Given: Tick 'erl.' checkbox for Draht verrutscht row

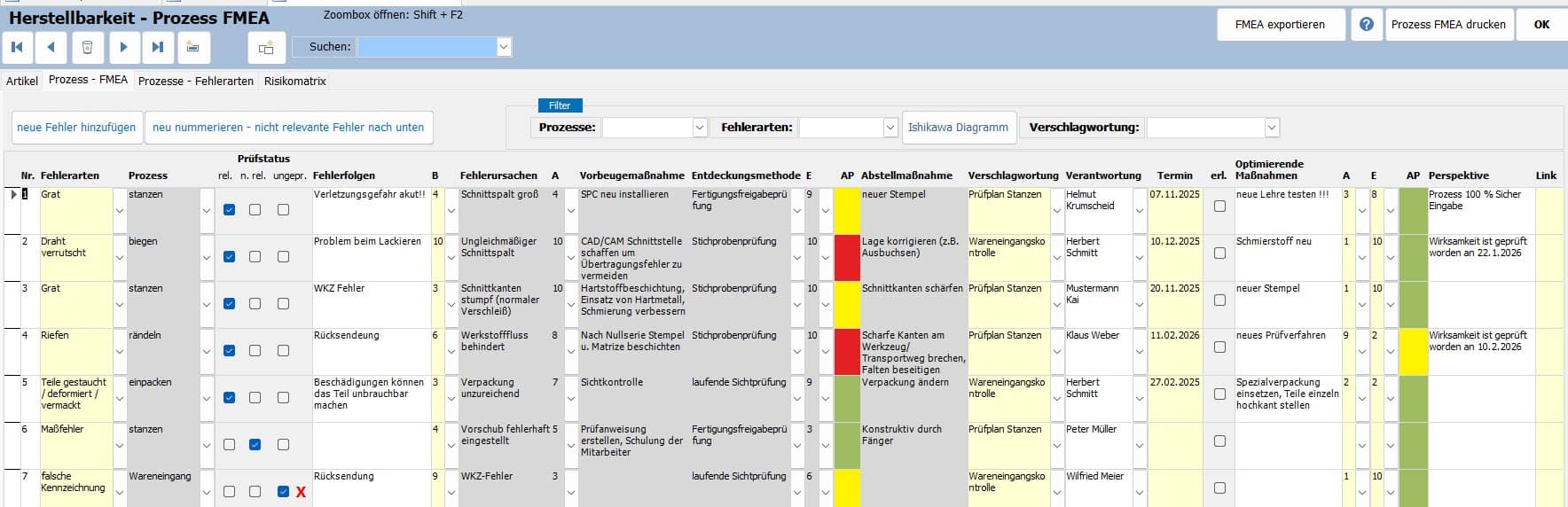Looking at the screenshot, I should pyautogui.click(x=1219, y=253).
